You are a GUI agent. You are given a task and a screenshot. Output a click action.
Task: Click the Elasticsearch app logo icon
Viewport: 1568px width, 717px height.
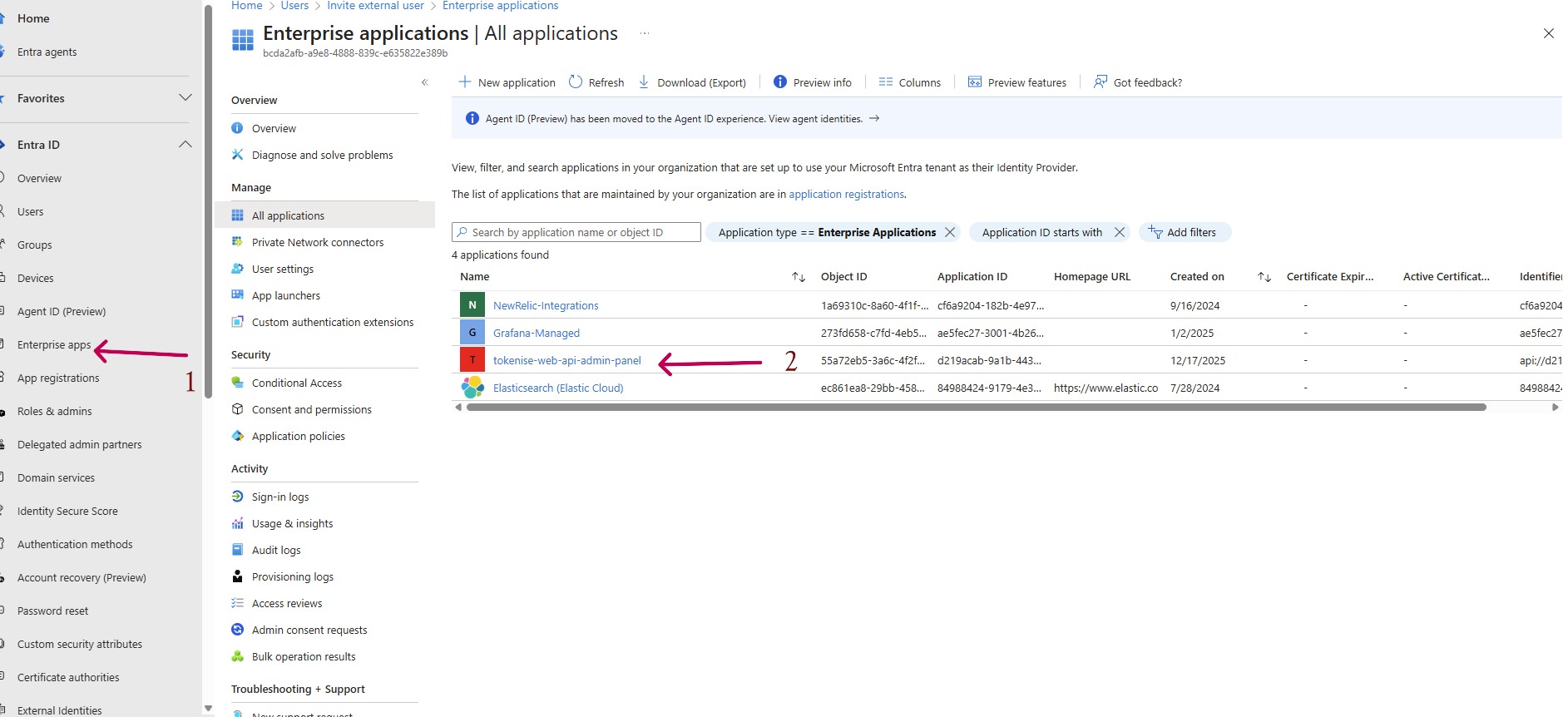pyautogui.click(x=472, y=388)
